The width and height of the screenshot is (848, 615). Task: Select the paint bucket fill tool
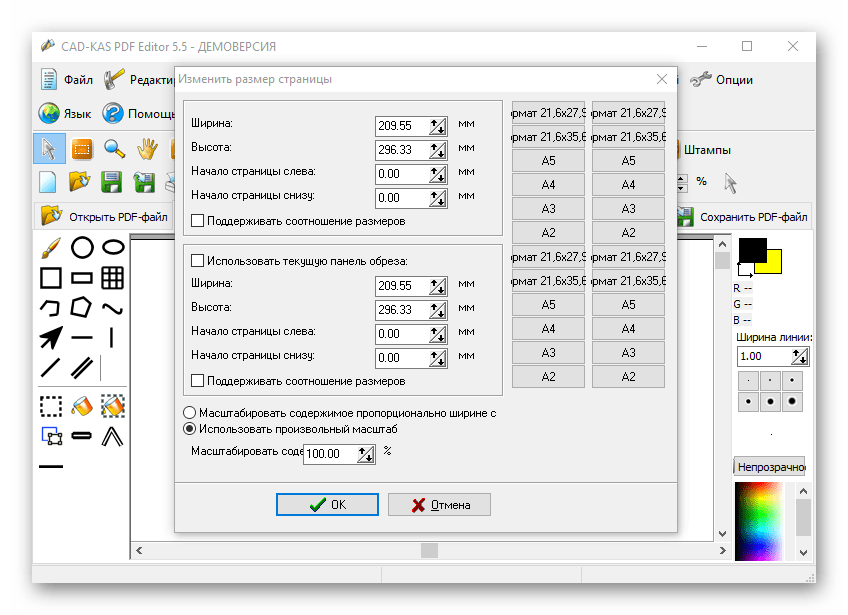82,406
